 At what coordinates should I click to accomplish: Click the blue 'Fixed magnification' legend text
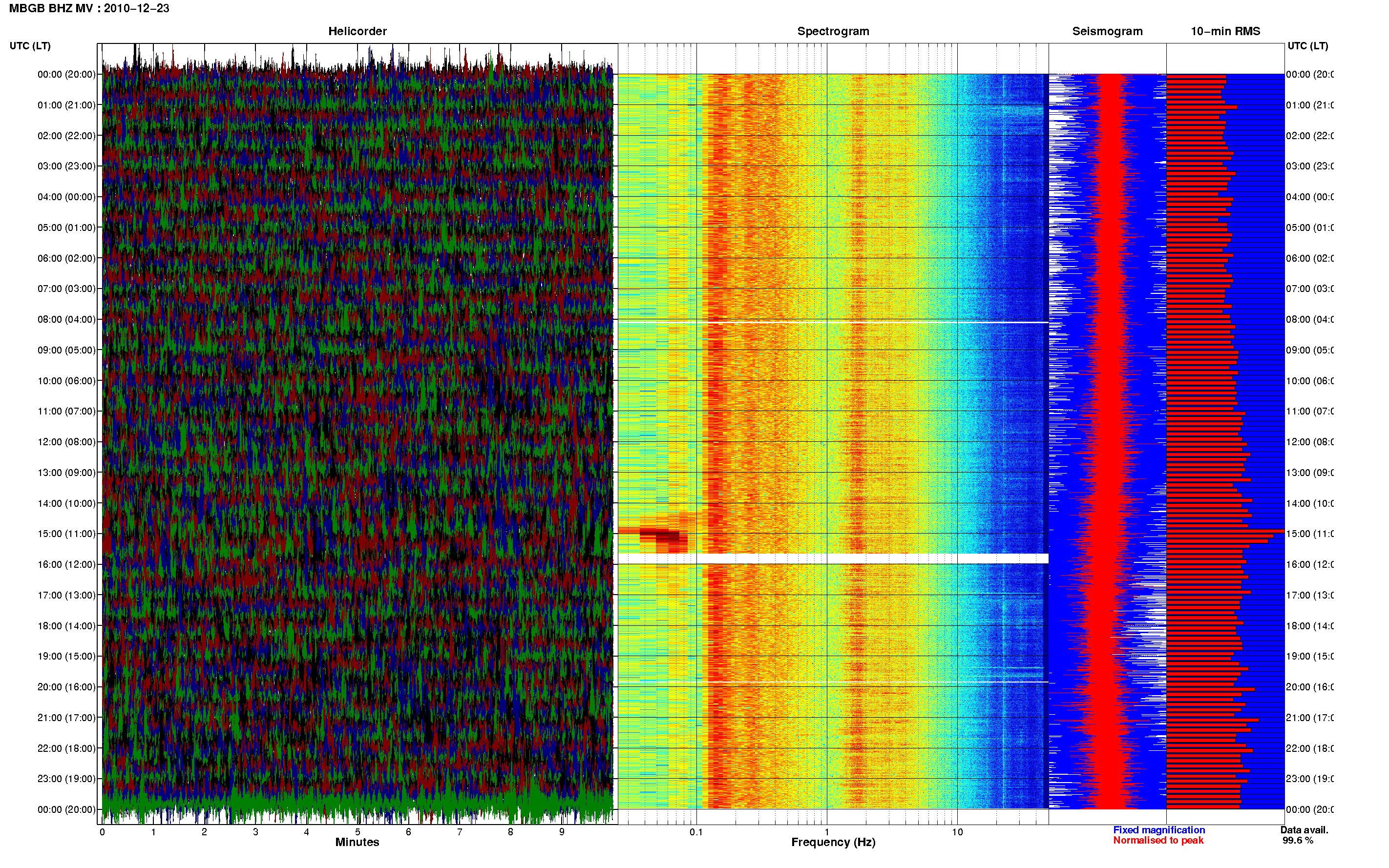coord(1159,830)
